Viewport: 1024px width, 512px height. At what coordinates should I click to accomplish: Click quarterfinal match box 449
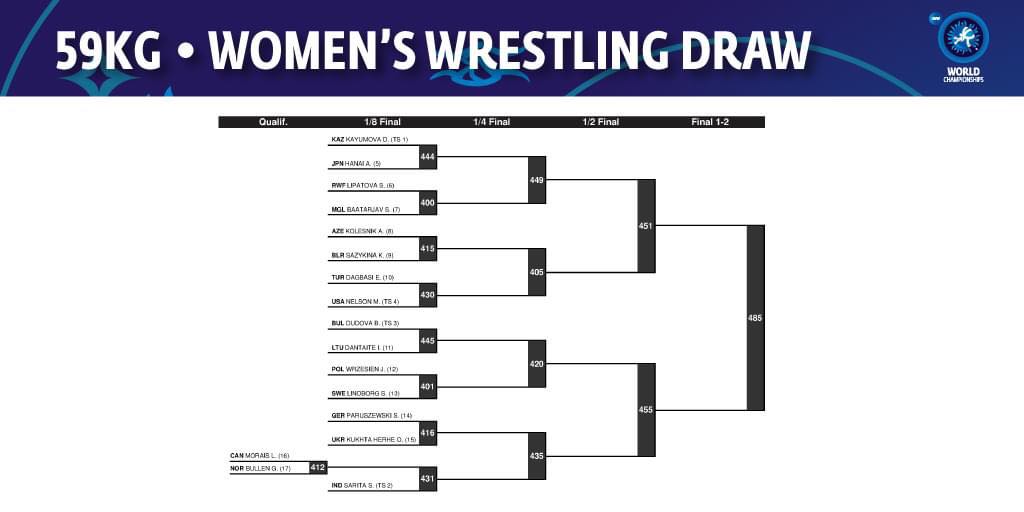[537, 180]
